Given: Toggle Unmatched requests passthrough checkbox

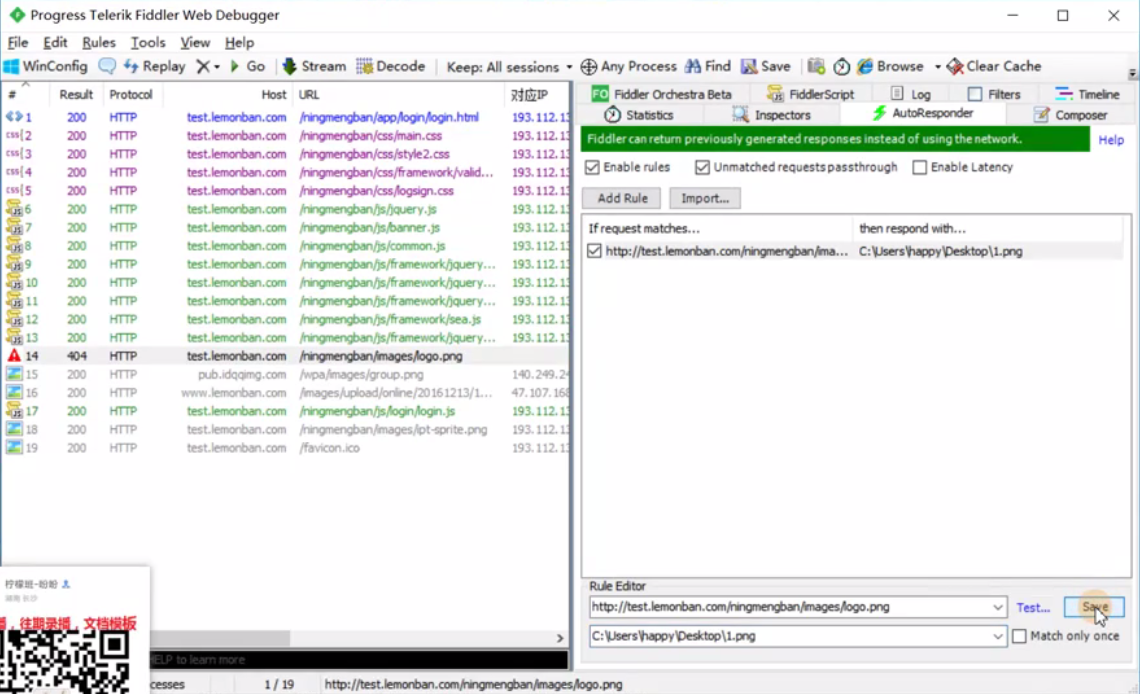Looking at the screenshot, I should (702, 167).
